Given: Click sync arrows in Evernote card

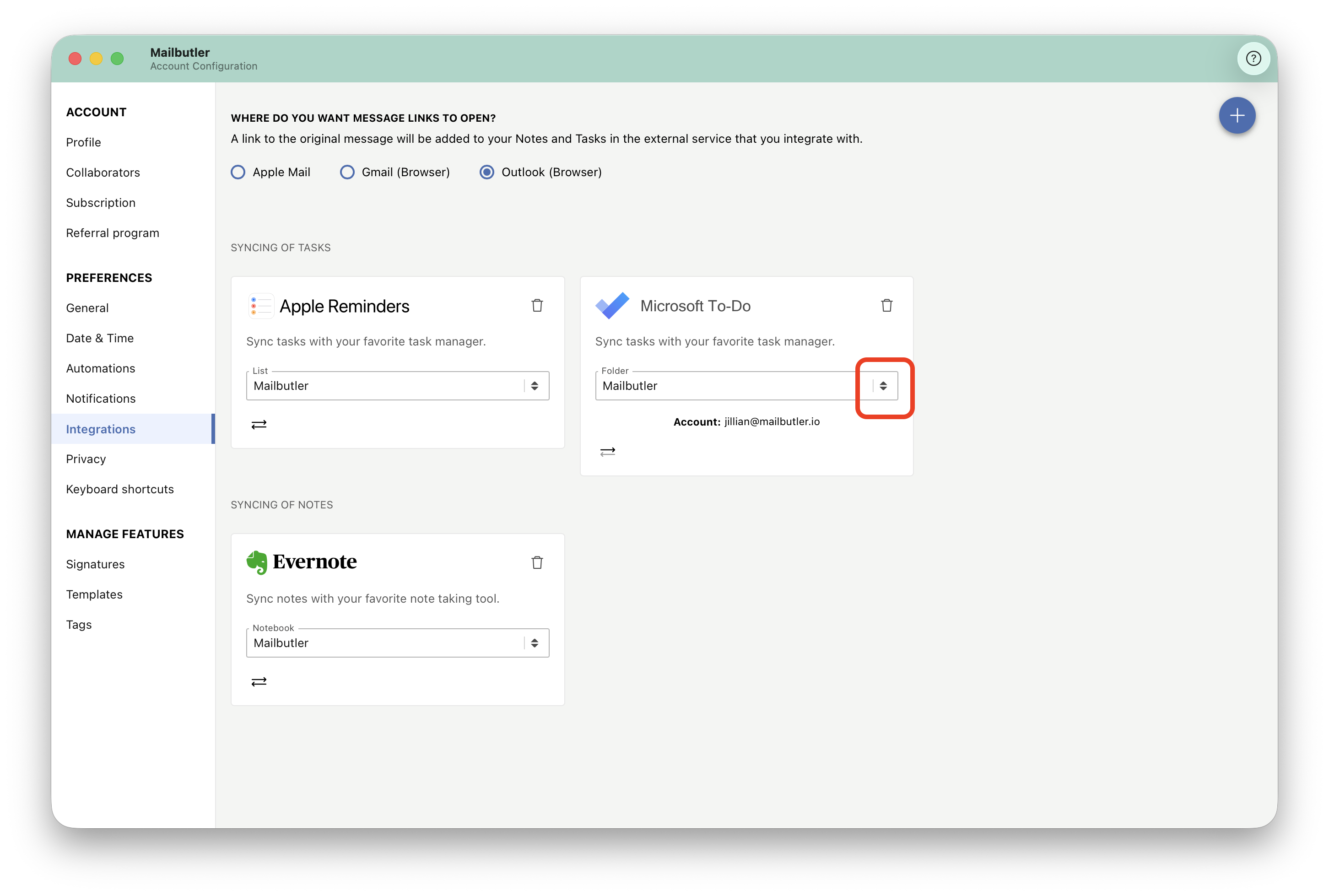Looking at the screenshot, I should 259,681.
